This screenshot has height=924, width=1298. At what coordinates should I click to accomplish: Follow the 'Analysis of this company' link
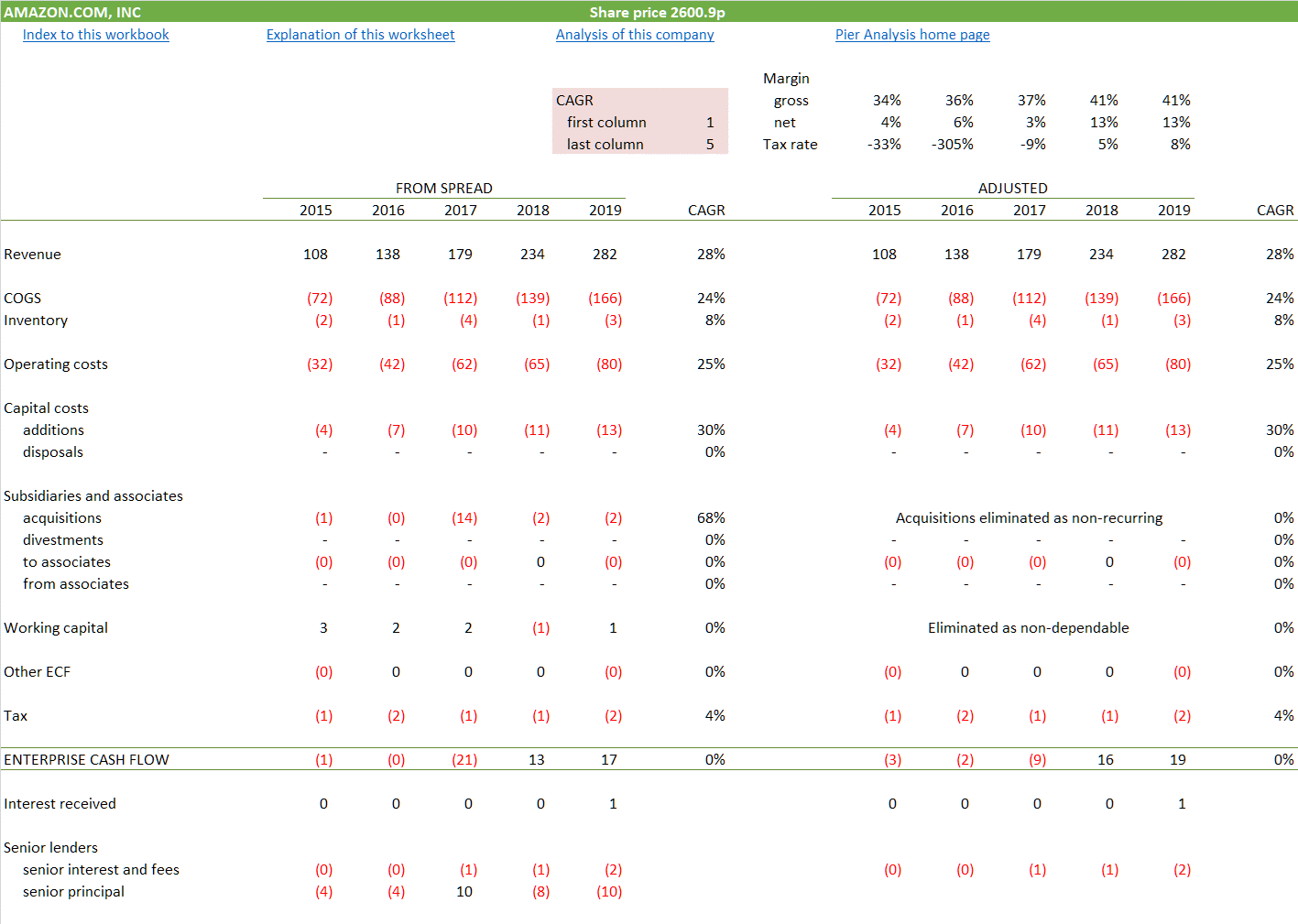click(x=635, y=35)
